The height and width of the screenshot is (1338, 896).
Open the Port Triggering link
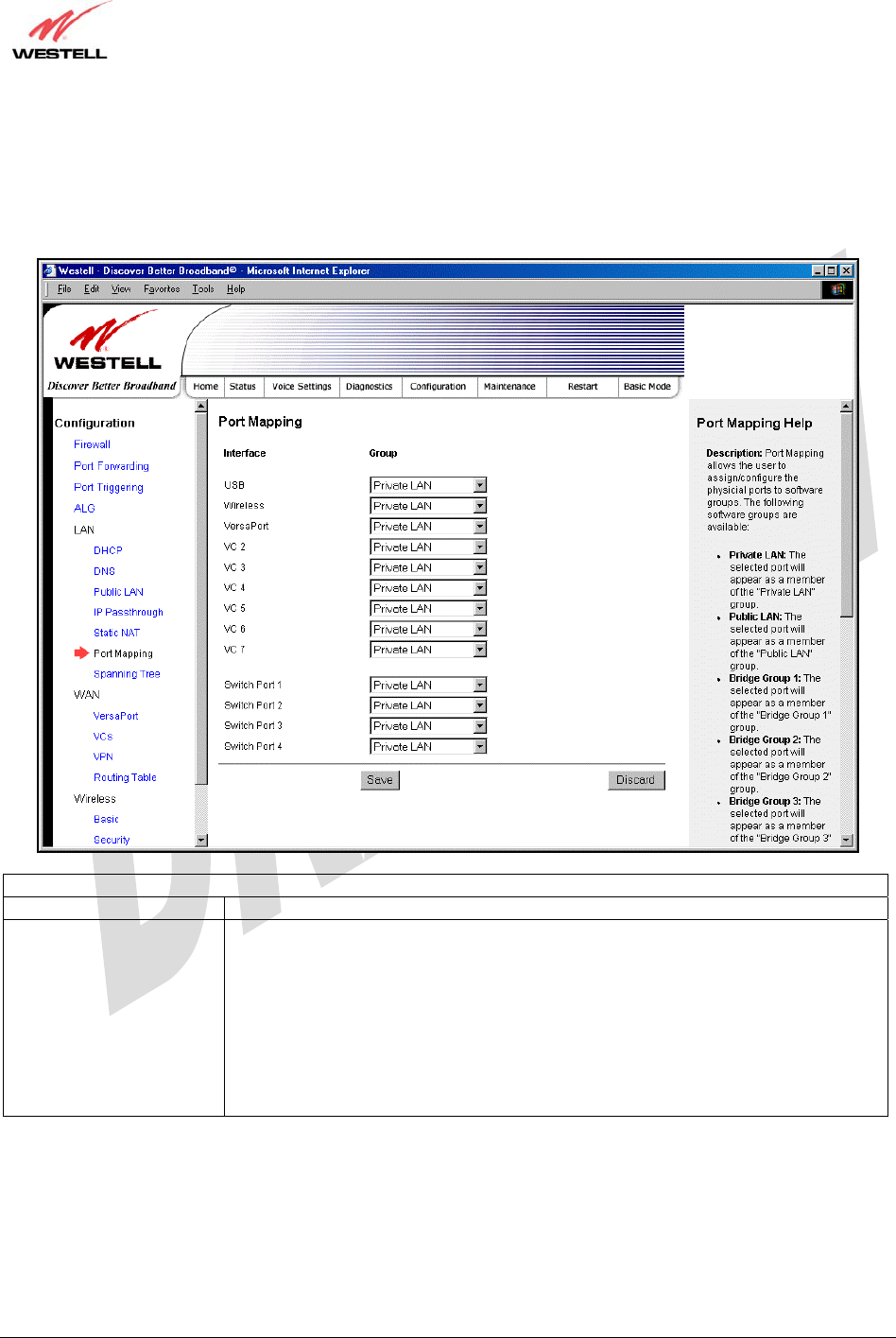(109, 488)
